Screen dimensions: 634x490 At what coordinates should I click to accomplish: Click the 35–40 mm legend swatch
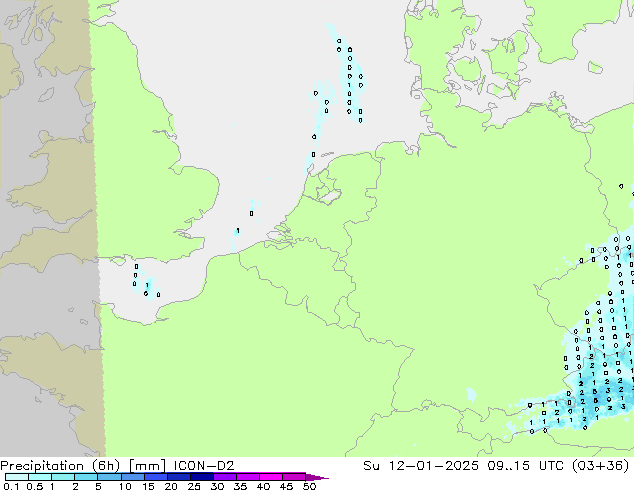pyautogui.click(x=248, y=477)
